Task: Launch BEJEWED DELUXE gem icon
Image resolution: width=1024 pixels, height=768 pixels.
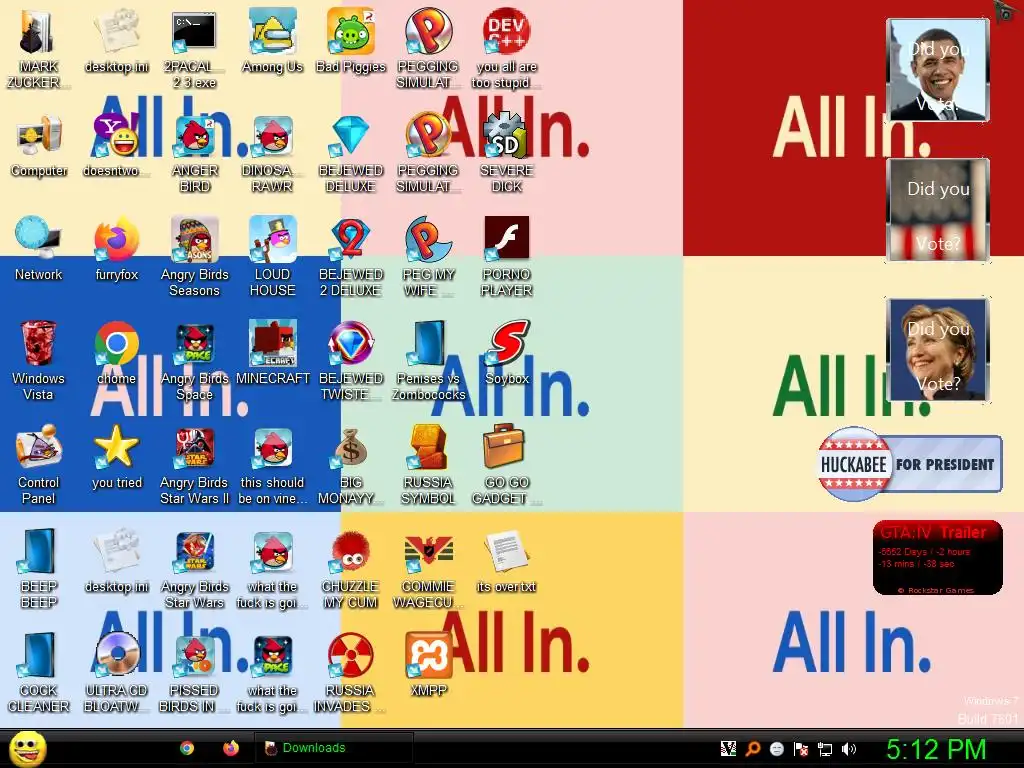Action: [x=351, y=153]
